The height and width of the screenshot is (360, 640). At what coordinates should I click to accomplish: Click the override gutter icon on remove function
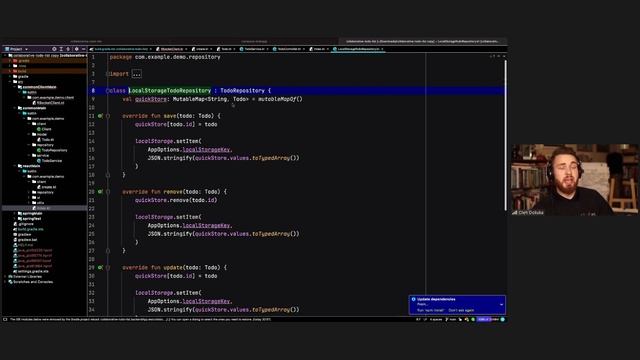click(100, 192)
